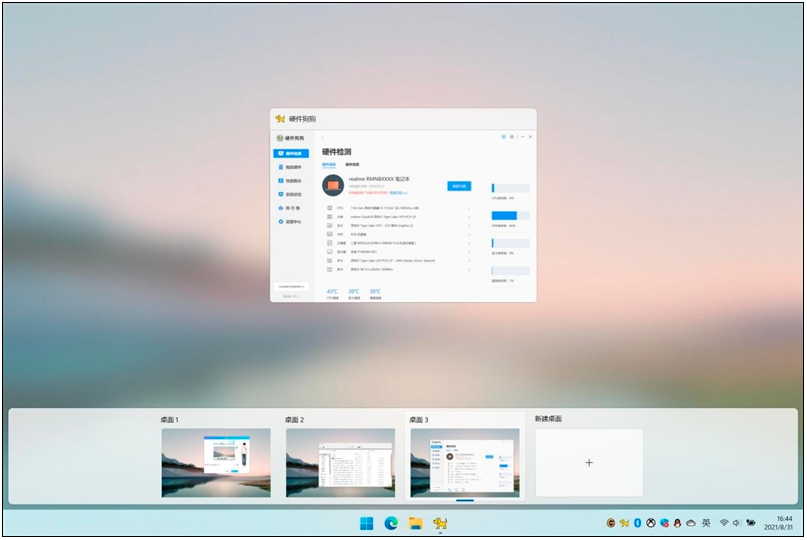
Task: Click the orange round icon in system tray
Action: [x=611, y=523]
